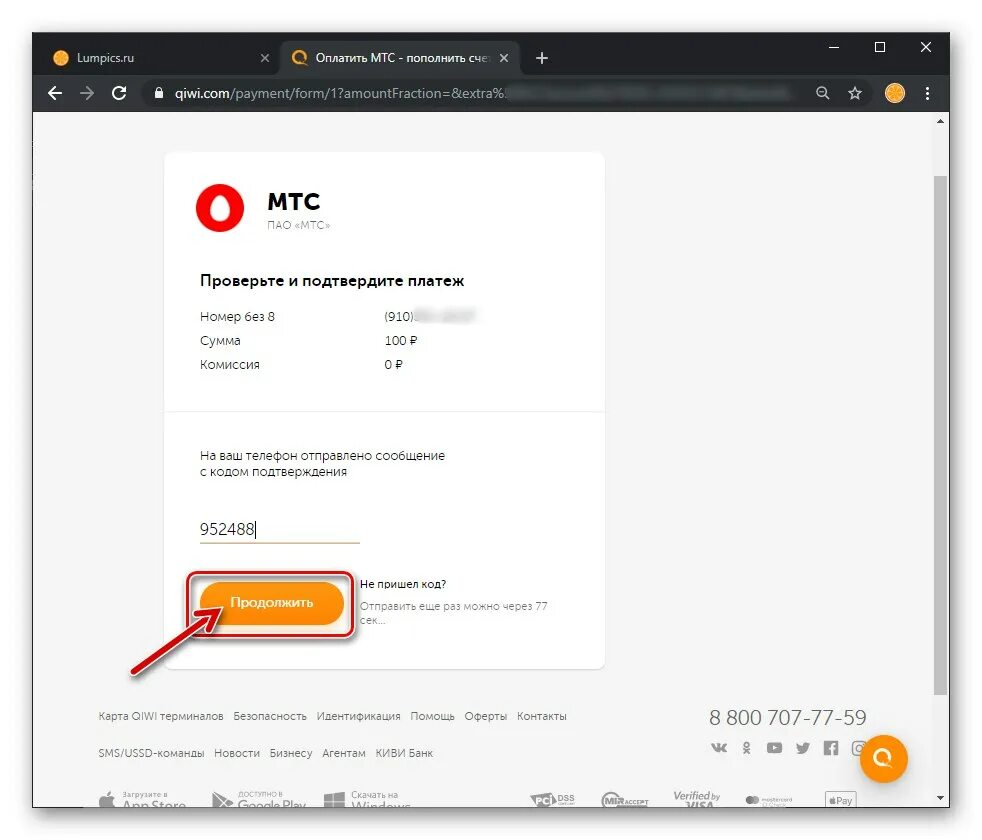Click the heading Проверьте и подтвердите платеж
Screen dimensions: 982x840
click(x=332, y=281)
